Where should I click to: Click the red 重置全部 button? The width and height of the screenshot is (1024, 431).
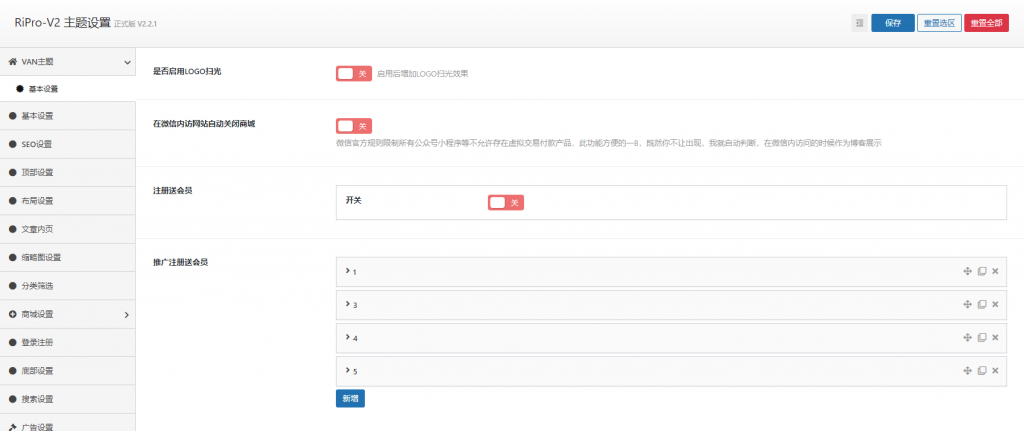(986, 23)
